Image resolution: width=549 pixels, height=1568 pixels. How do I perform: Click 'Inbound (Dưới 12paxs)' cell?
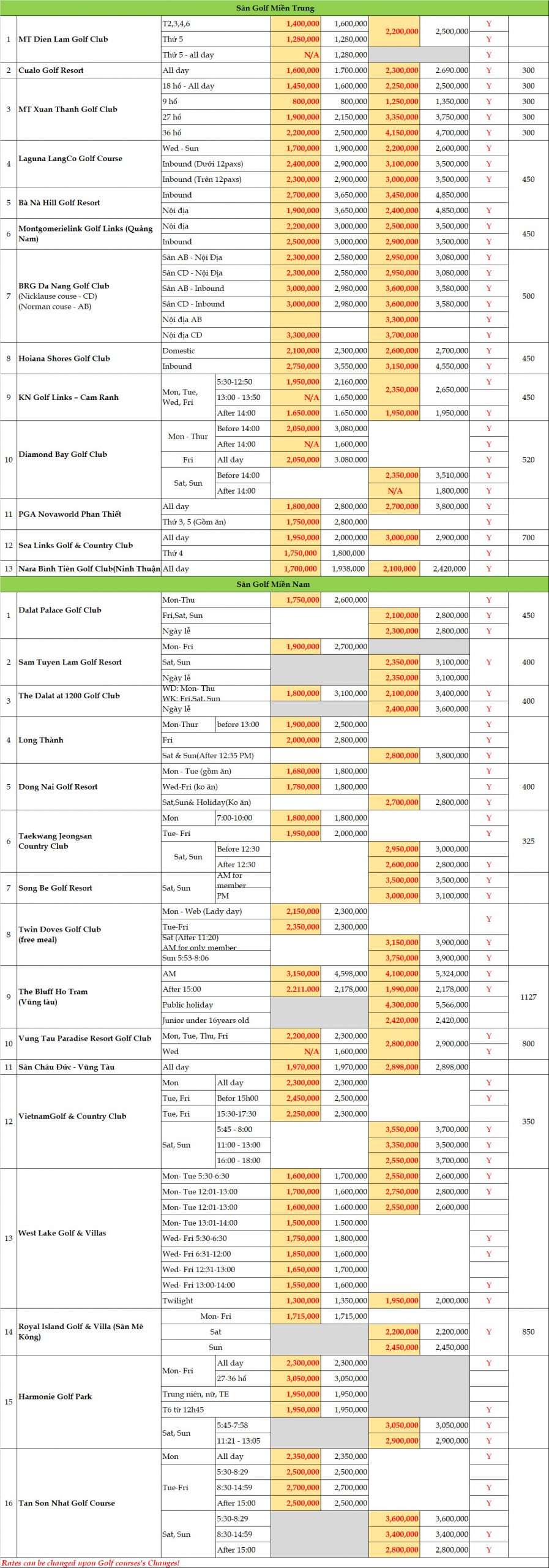[x=215, y=164]
